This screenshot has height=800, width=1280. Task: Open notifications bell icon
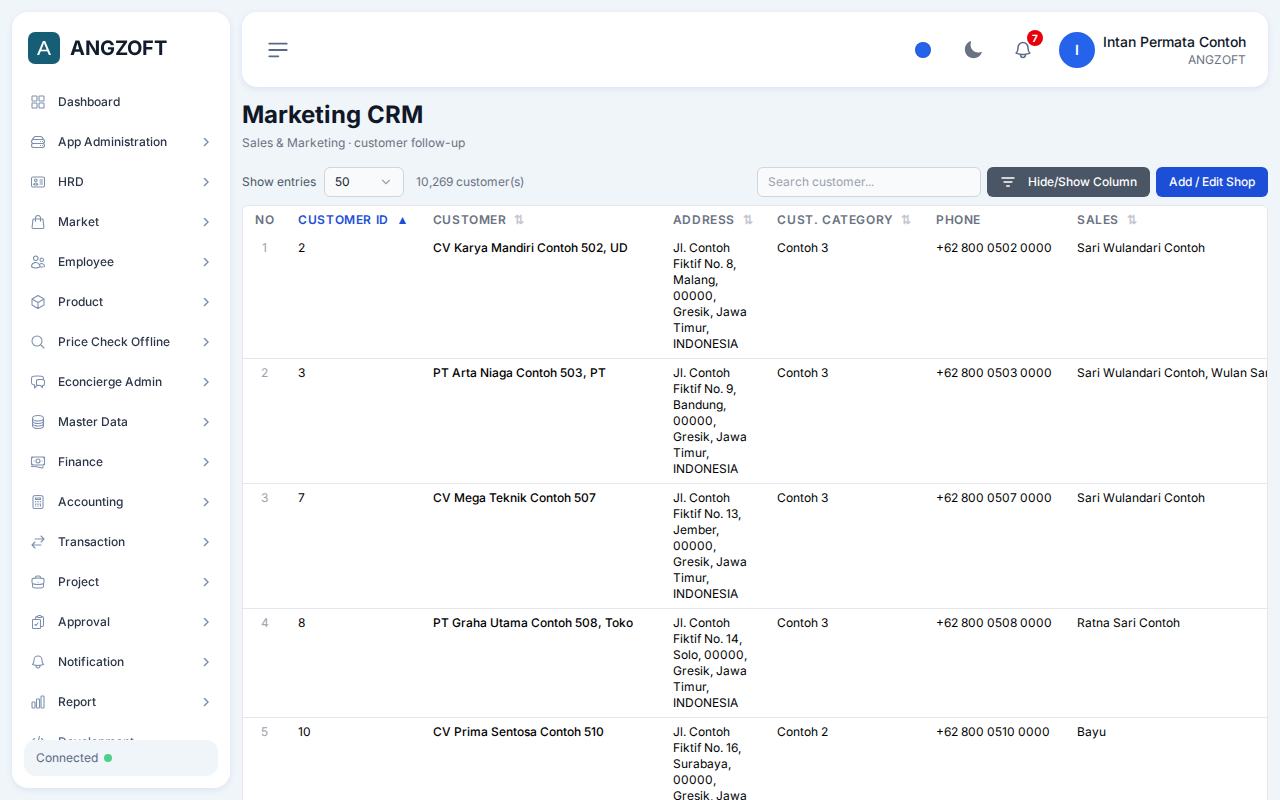tap(1023, 50)
